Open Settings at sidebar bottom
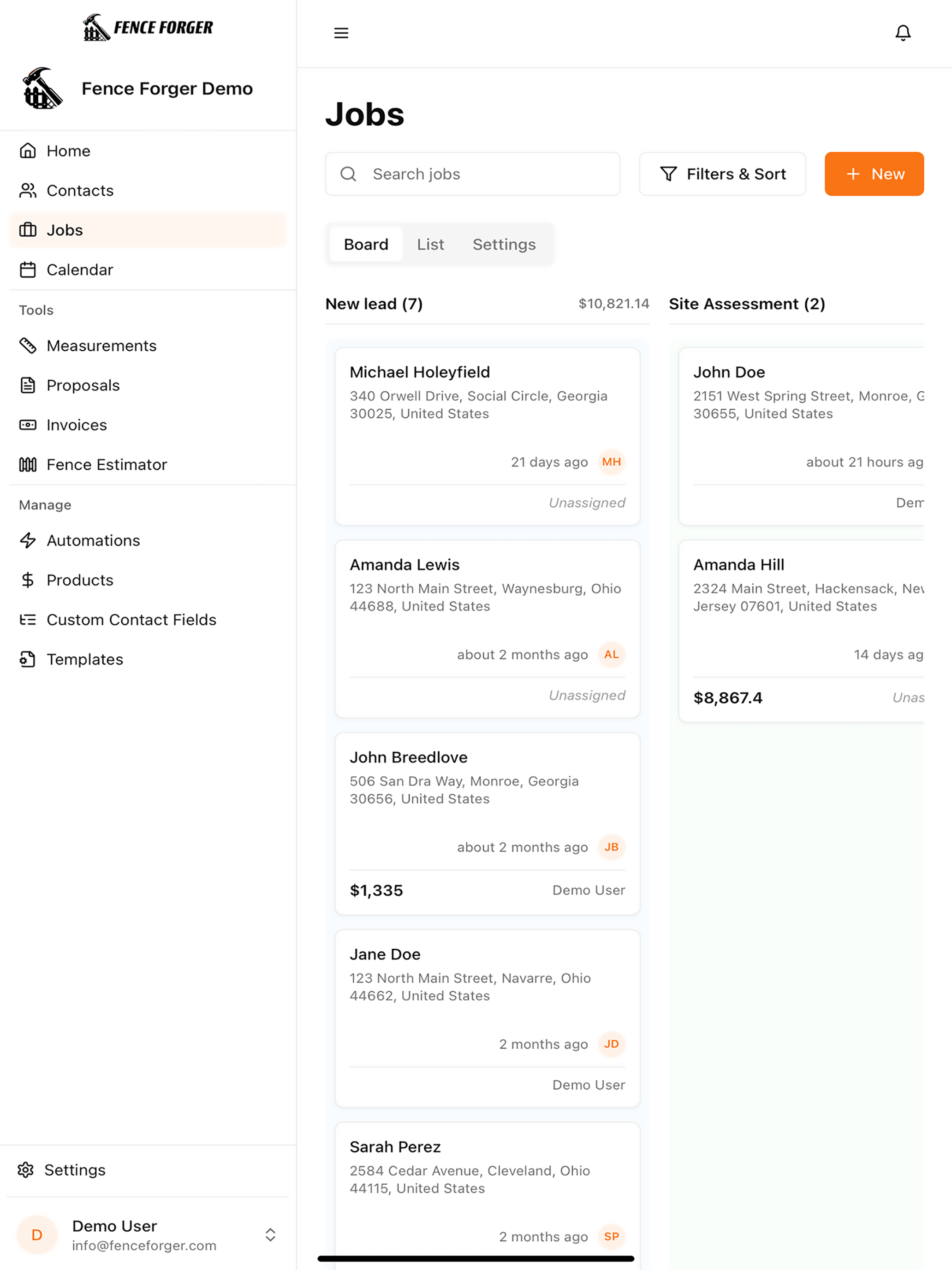Viewport: 952px width, 1270px height. [x=148, y=1170]
